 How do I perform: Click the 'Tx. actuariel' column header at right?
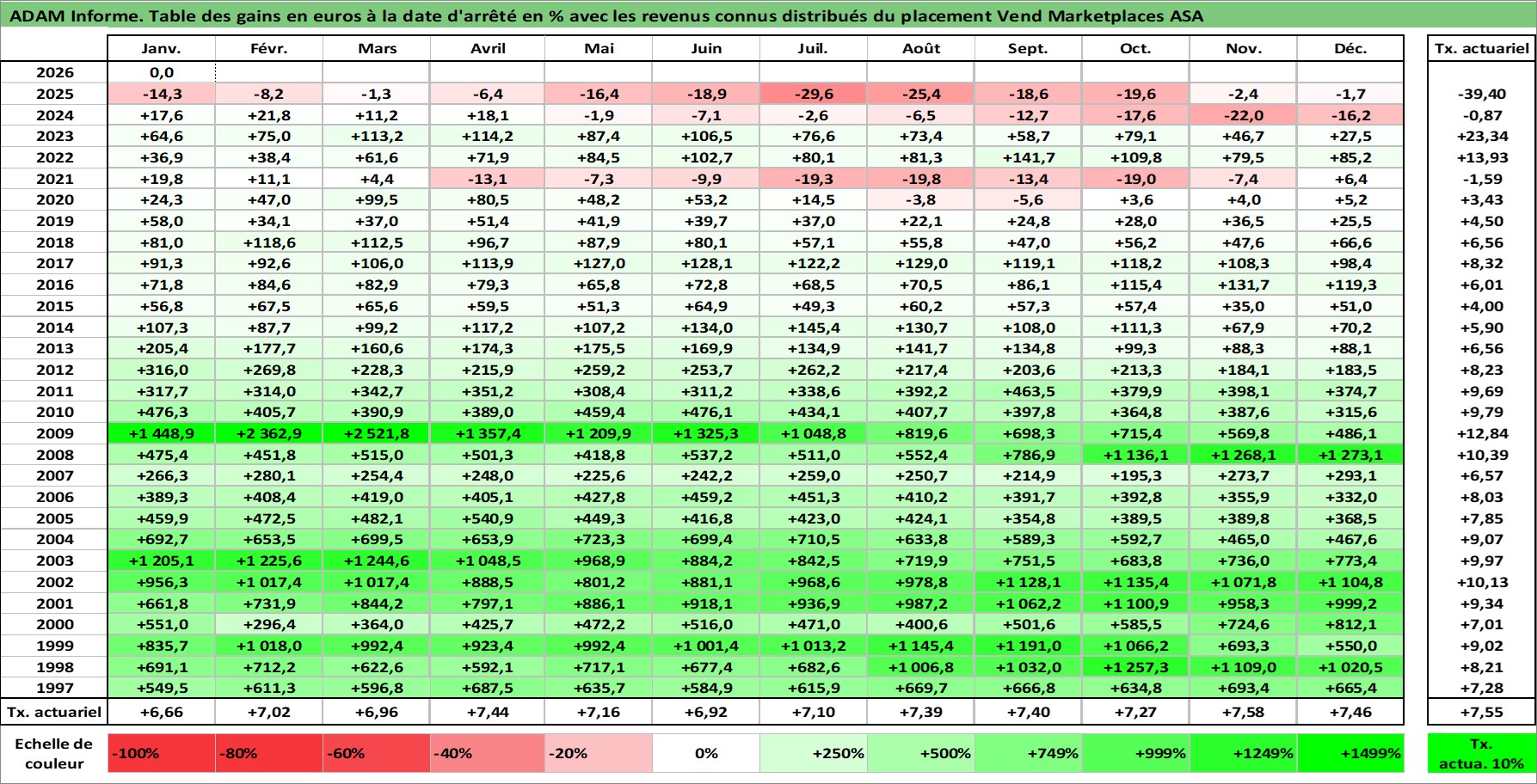click(1481, 49)
